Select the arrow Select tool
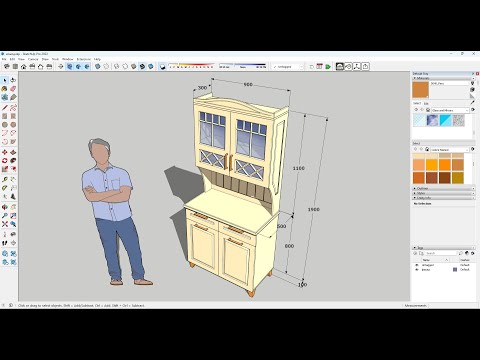Viewport: 480px width, 360px height. (x=5, y=80)
